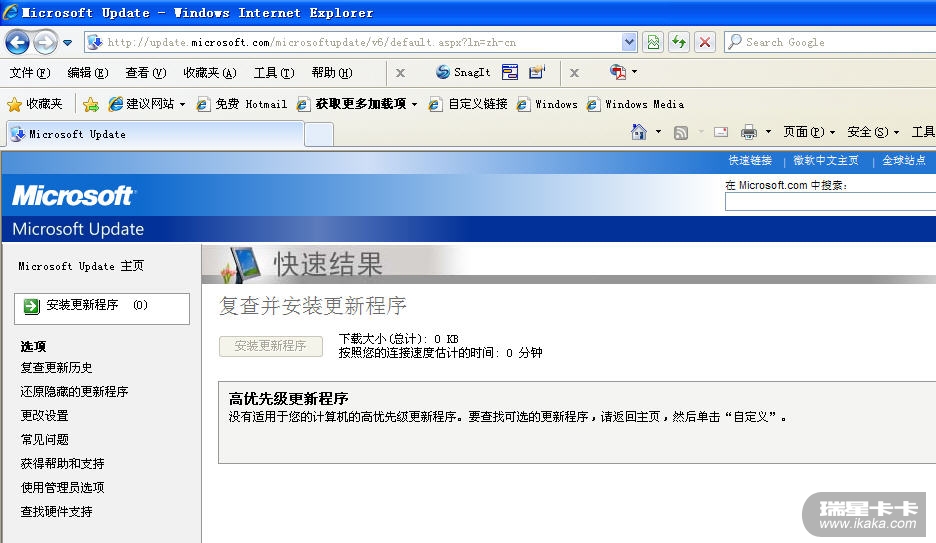Stop loading with the red X icon
The height and width of the screenshot is (543, 936).
click(704, 42)
